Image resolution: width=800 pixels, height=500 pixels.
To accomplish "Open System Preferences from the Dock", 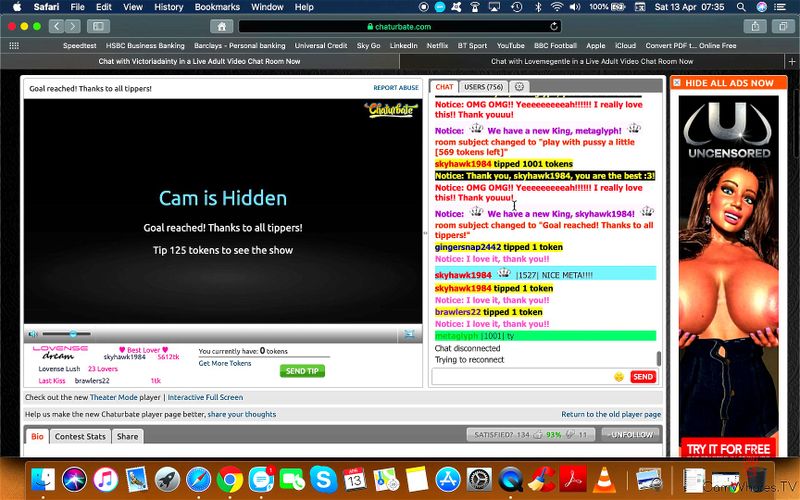I will tap(479, 480).
